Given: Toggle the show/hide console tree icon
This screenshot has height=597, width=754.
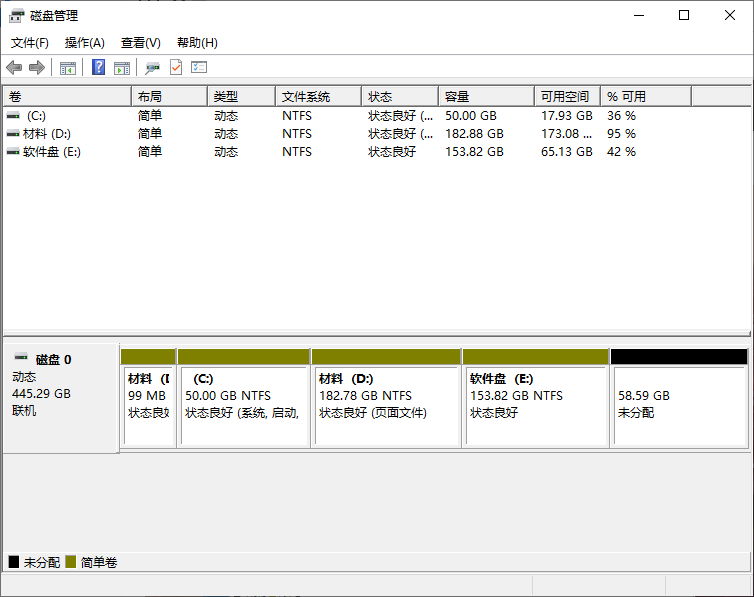Looking at the screenshot, I should click(68, 68).
